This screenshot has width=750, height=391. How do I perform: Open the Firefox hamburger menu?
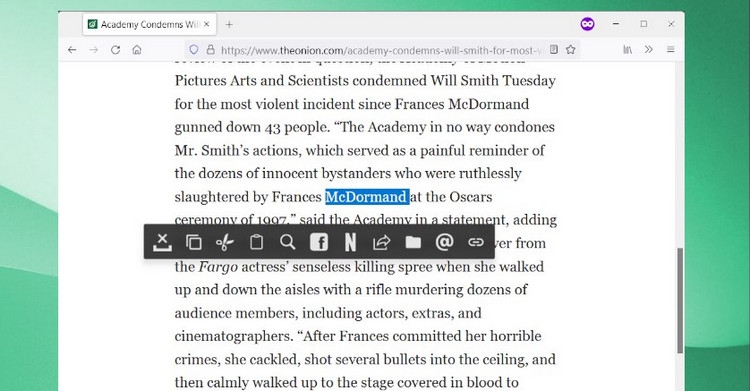coord(671,49)
